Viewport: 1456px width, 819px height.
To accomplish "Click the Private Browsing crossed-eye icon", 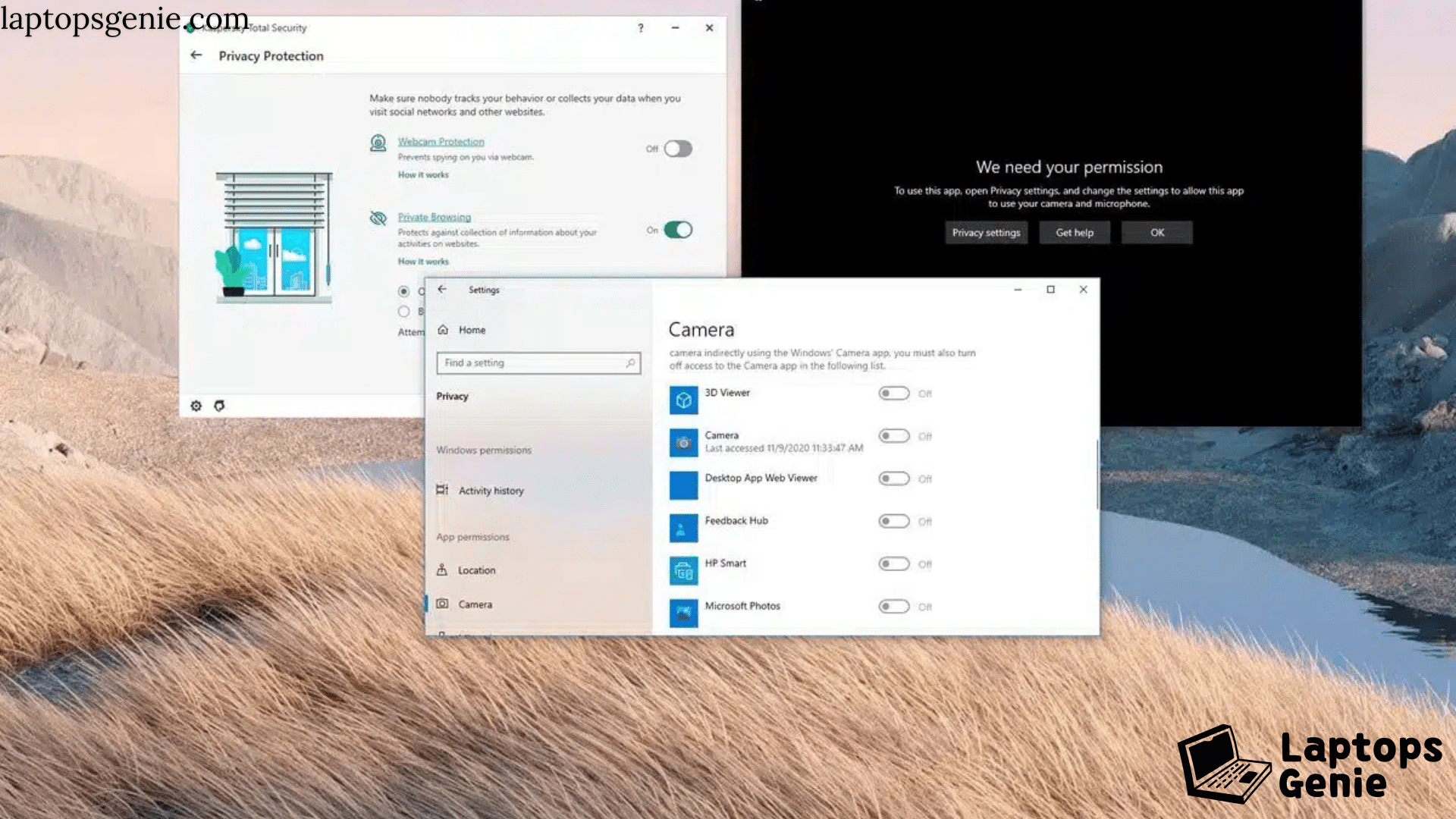I will click(378, 218).
